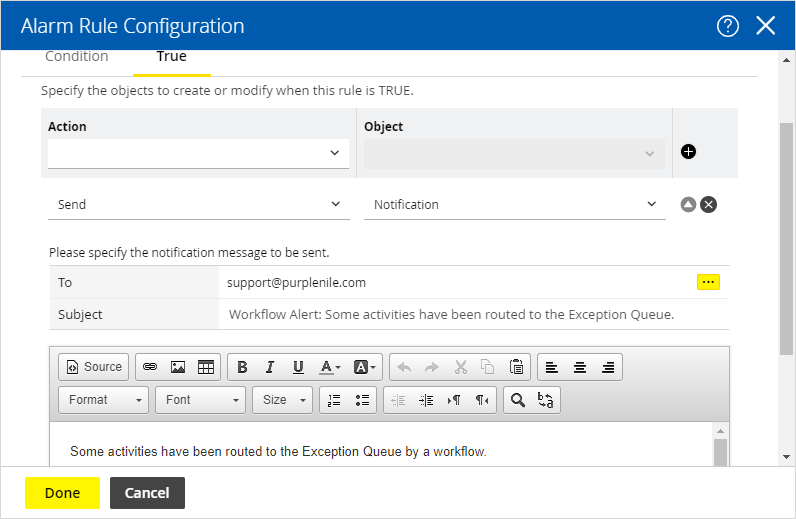Click the Done button

(62, 493)
